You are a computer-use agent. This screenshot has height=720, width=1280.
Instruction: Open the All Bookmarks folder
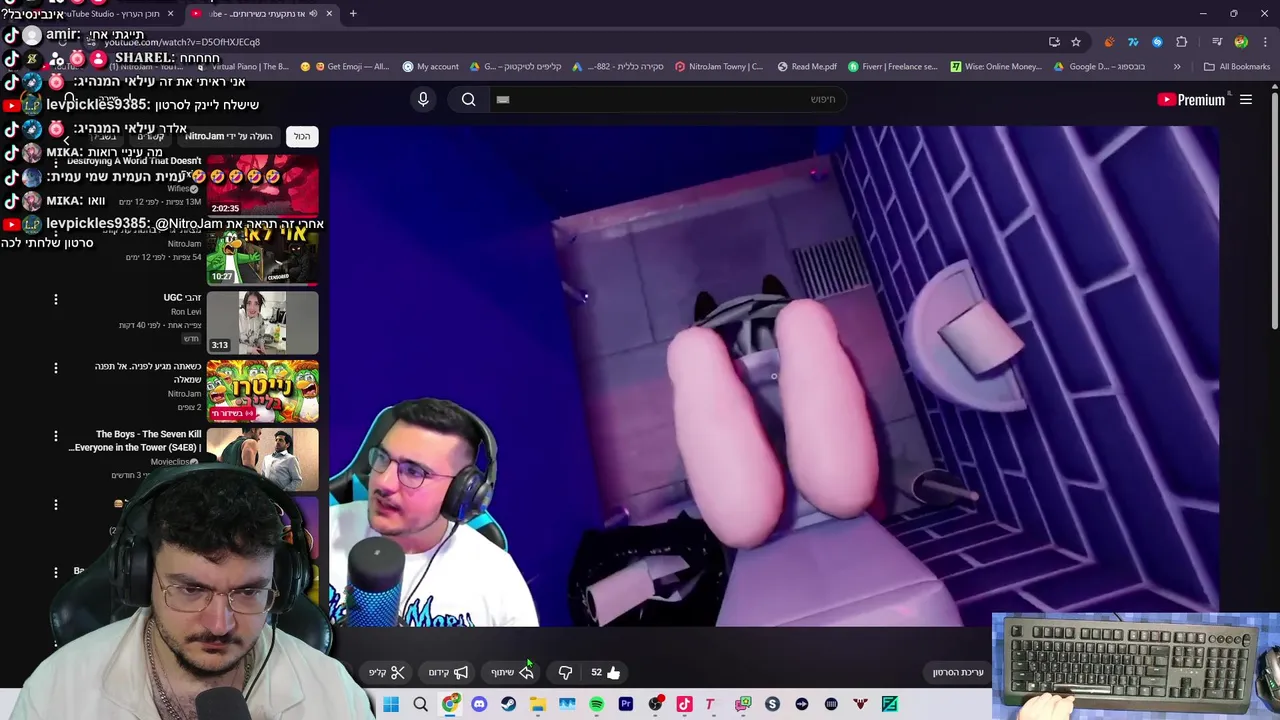coord(1237,67)
